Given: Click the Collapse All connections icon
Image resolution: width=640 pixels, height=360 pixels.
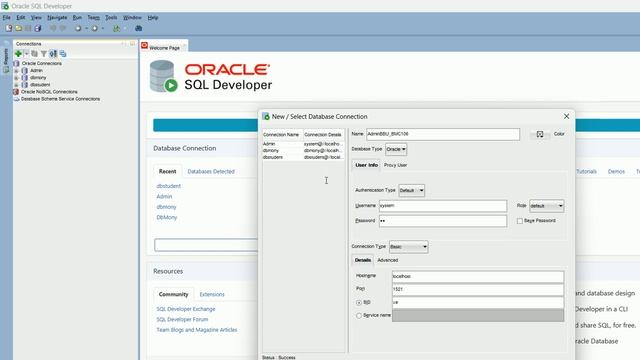Looking at the screenshot, I should 63,53.
